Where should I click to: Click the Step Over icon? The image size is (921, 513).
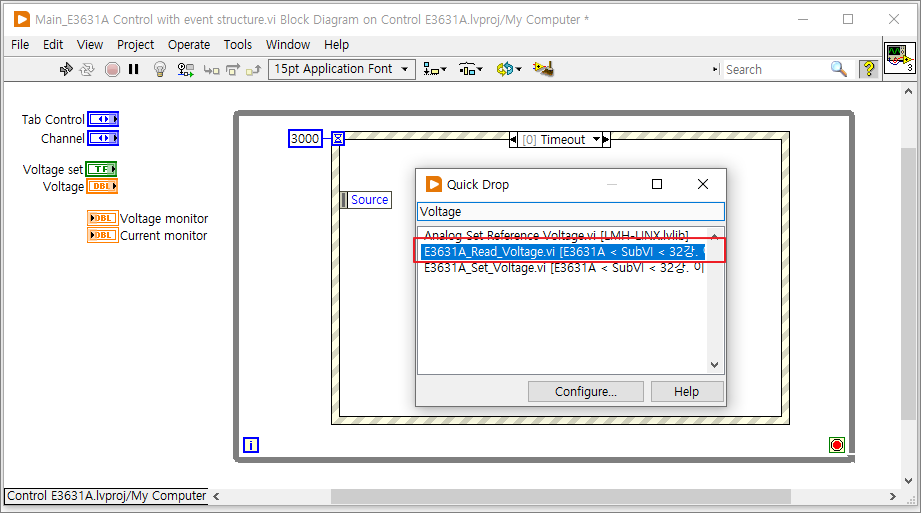(x=233, y=70)
